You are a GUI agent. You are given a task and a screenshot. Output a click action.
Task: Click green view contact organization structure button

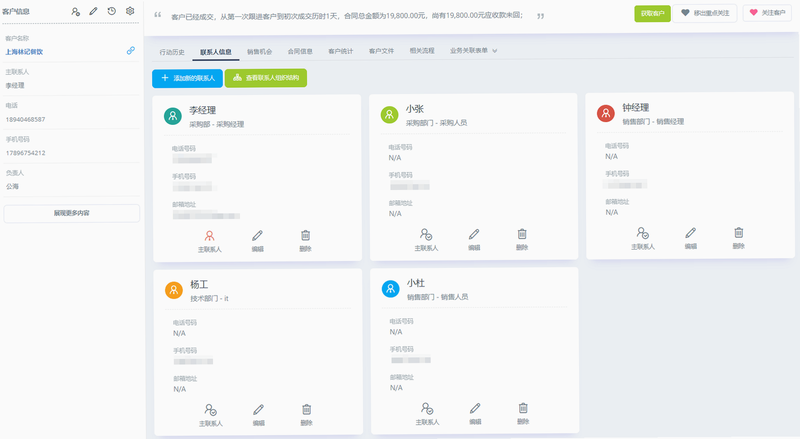coord(266,78)
